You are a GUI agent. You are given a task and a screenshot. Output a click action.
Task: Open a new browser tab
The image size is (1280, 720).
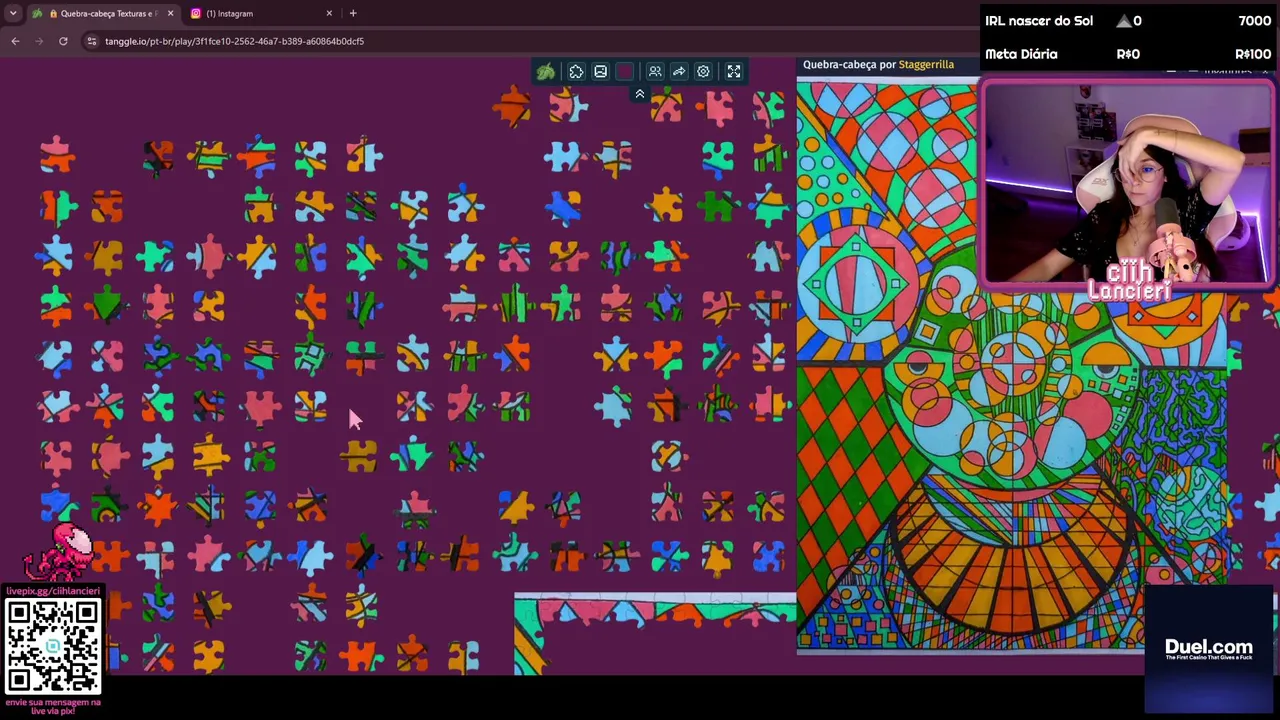353,13
